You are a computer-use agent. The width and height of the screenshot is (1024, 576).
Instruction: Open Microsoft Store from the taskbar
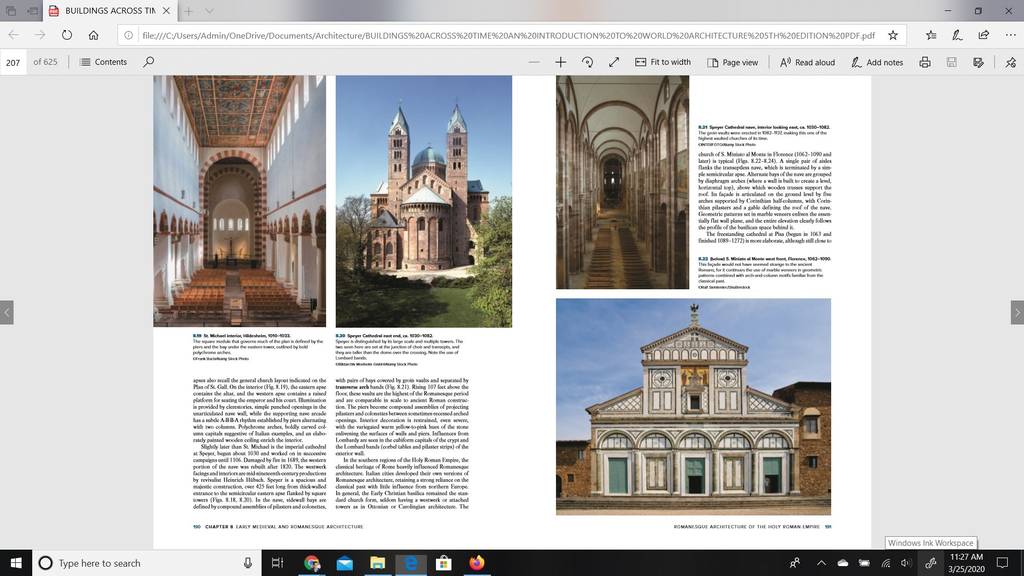coord(443,563)
